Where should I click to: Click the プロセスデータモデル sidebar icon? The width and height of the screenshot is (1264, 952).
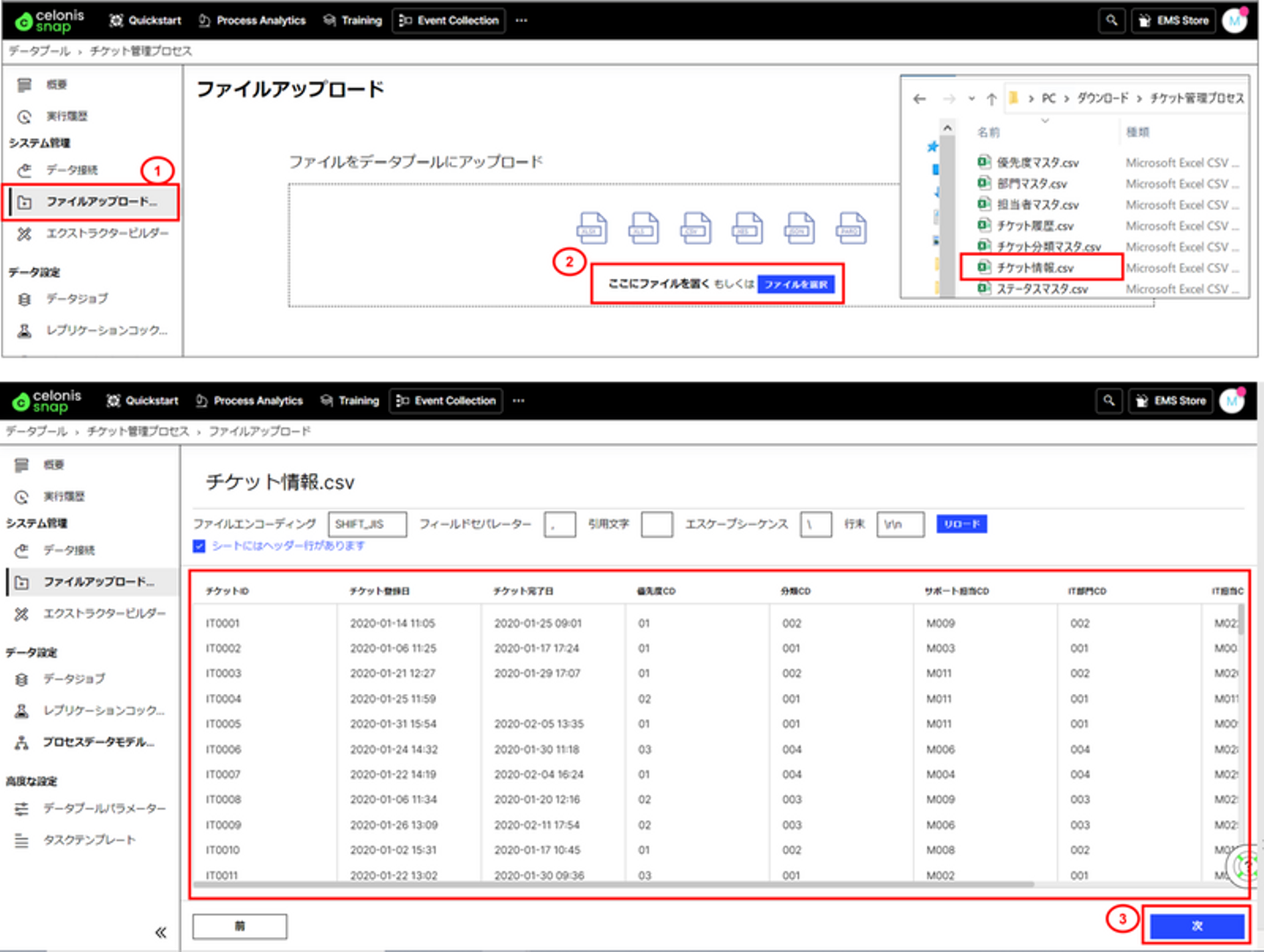(x=22, y=742)
